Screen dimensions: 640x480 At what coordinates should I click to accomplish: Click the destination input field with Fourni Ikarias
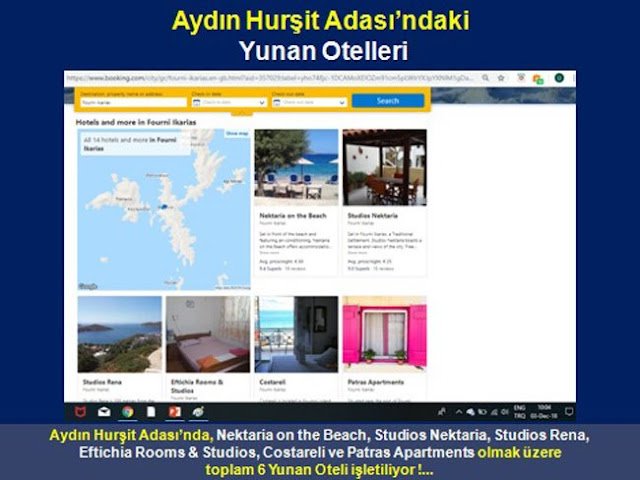[x=132, y=102]
